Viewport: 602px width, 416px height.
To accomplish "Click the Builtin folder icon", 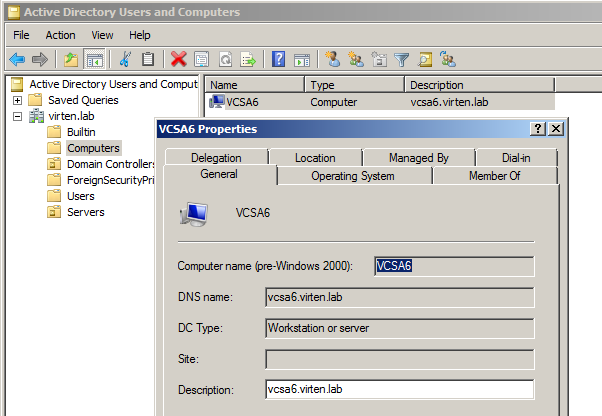I will pyautogui.click(x=54, y=132).
